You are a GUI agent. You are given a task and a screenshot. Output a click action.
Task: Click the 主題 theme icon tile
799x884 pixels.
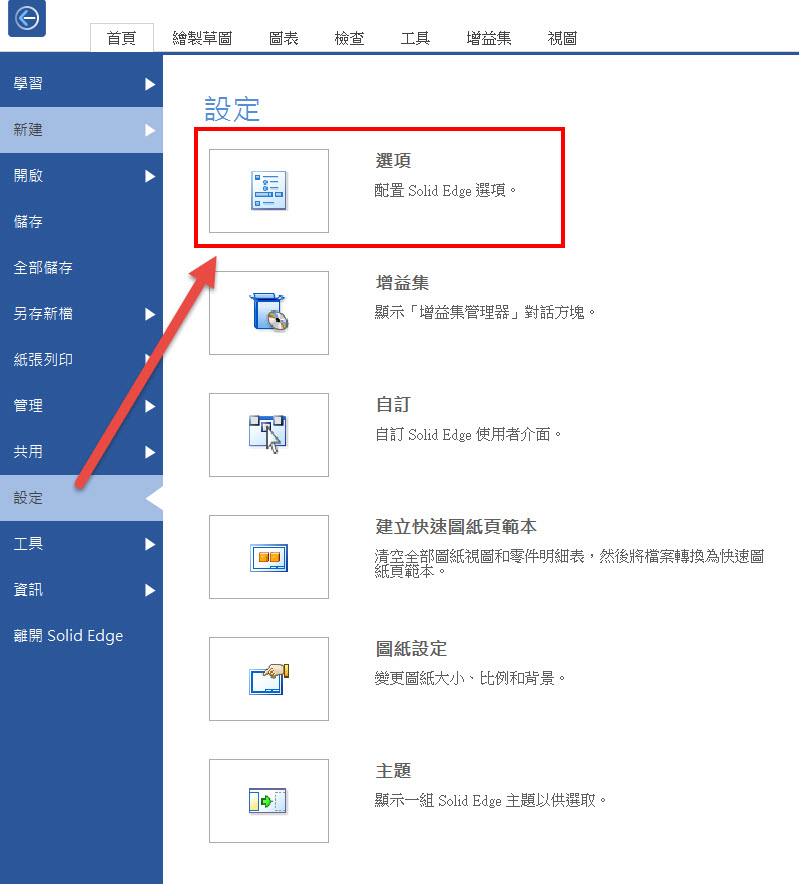(x=268, y=801)
